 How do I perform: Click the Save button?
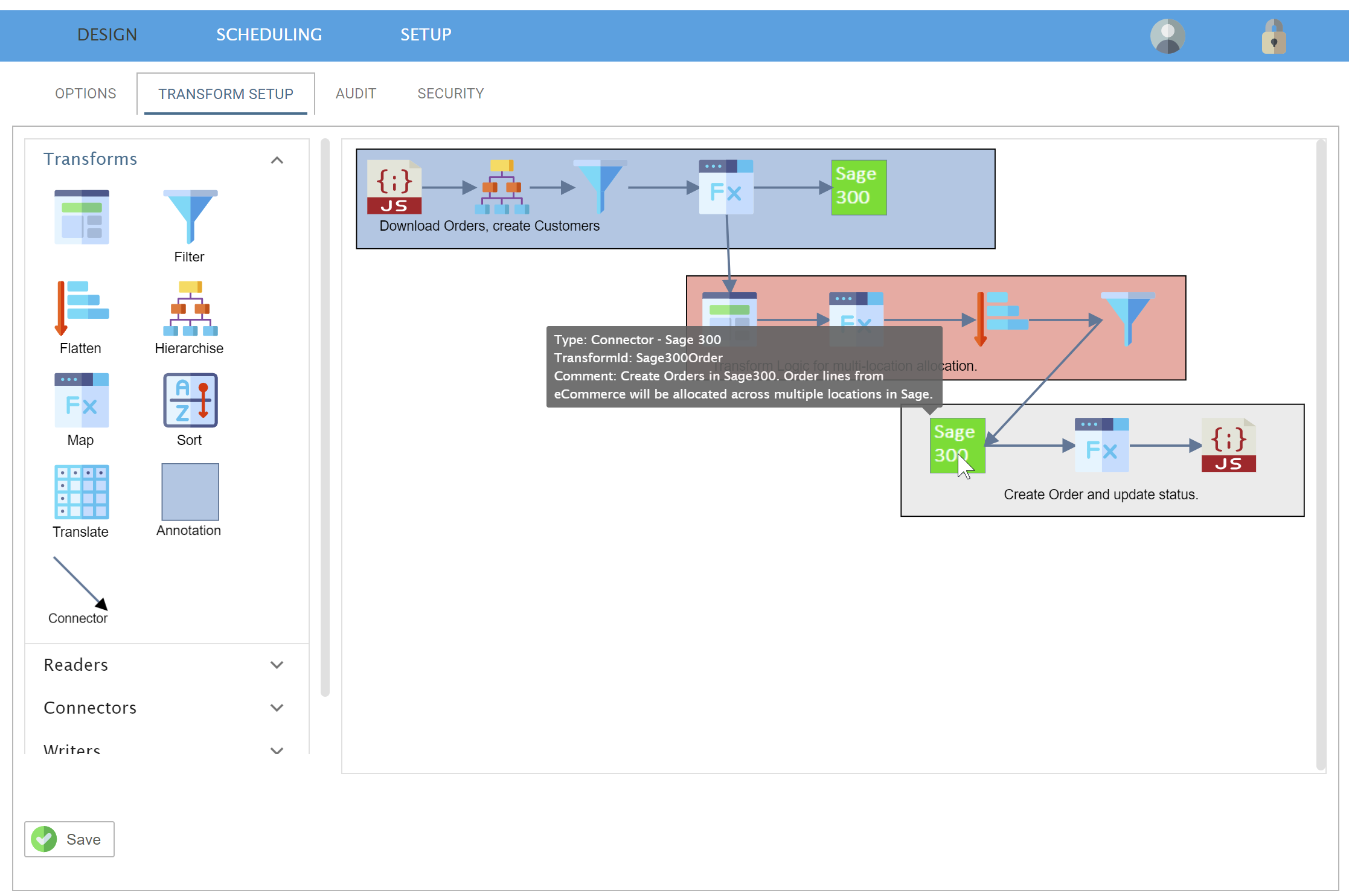(x=69, y=839)
